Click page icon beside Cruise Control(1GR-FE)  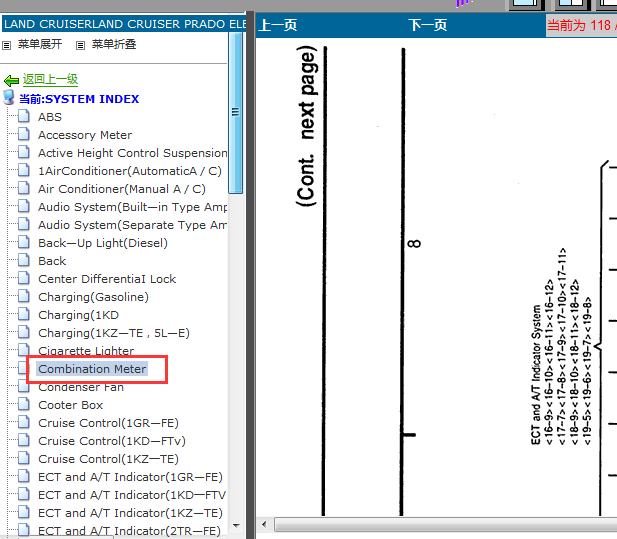click(24, 422)
